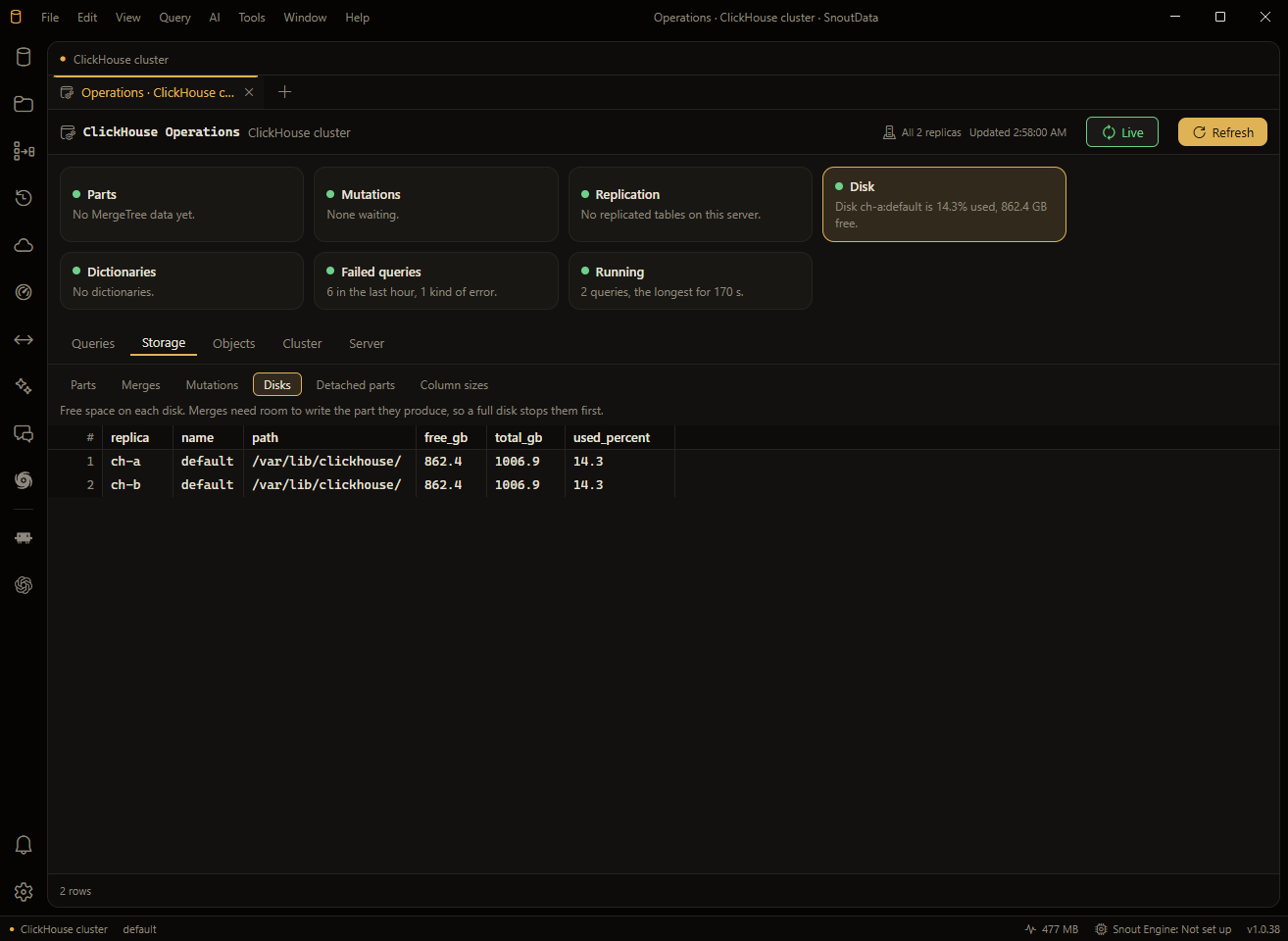Open the Failed queries status card
Viewport: 1288px width, 941px height.
click(x=436, y=281)
